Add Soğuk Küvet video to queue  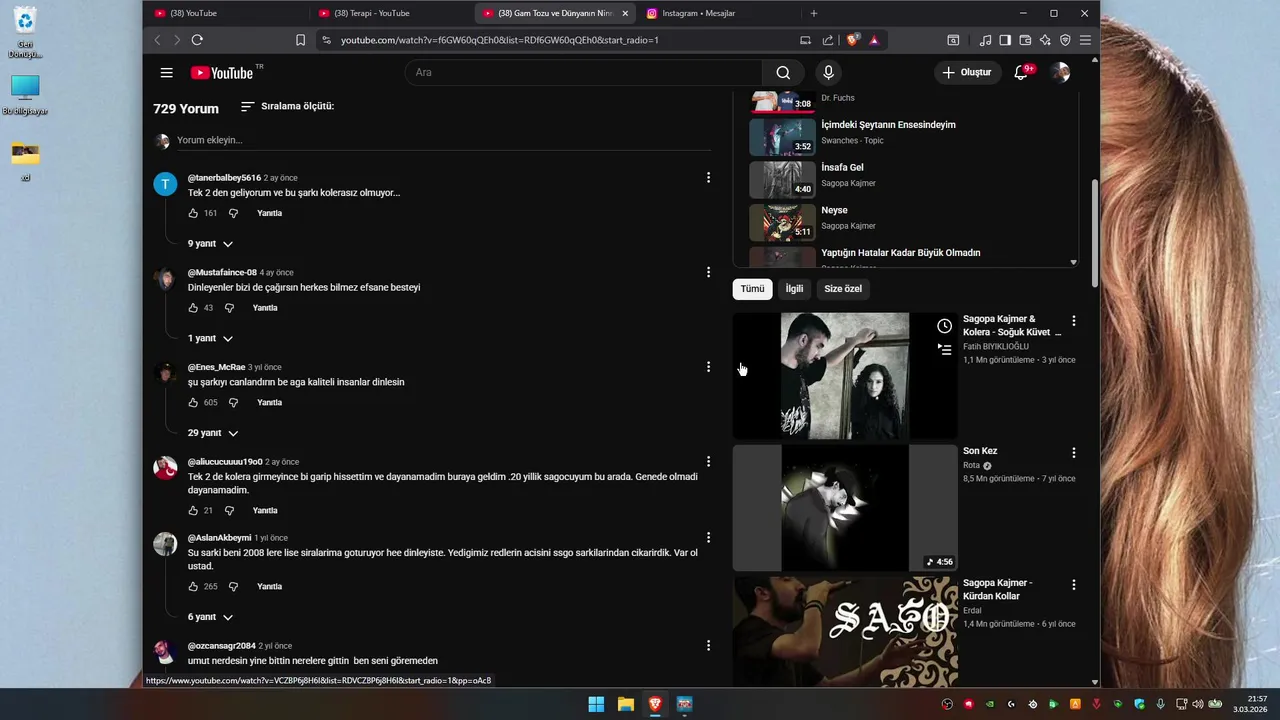click(944, 349)
